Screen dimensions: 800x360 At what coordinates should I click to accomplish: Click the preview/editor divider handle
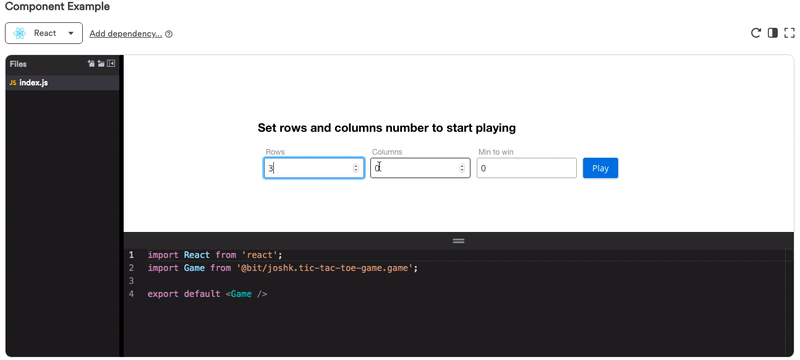click(458, 241)
